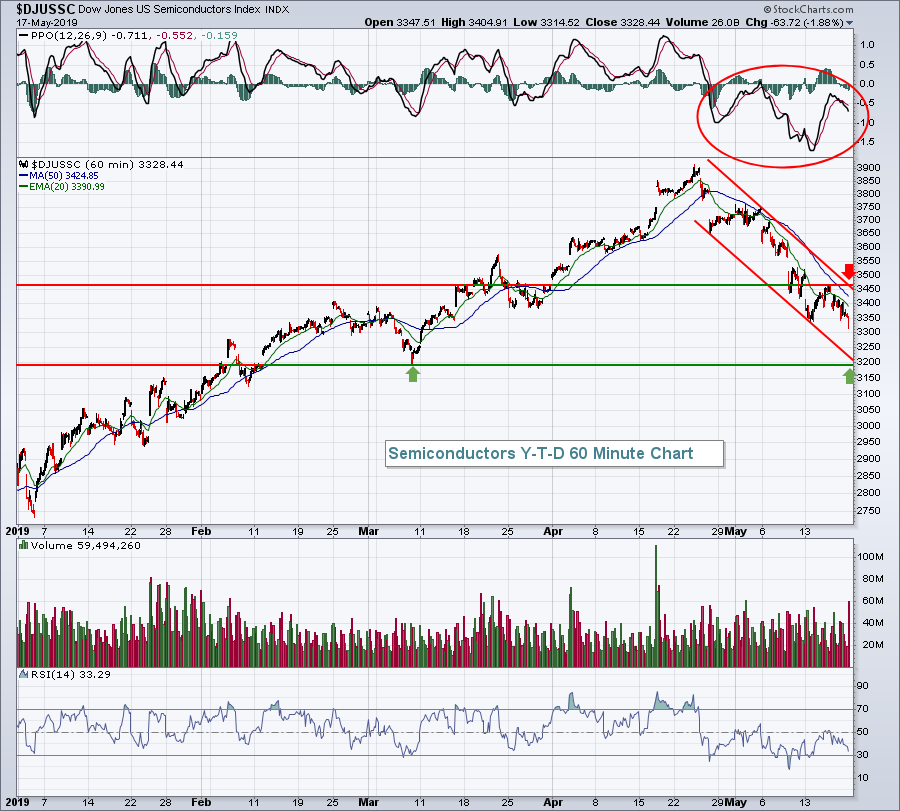Click the candlestick icon beside $DJUSSC (60 min)
The width and height of the screenshot is (900, 811).
point(24,165)
